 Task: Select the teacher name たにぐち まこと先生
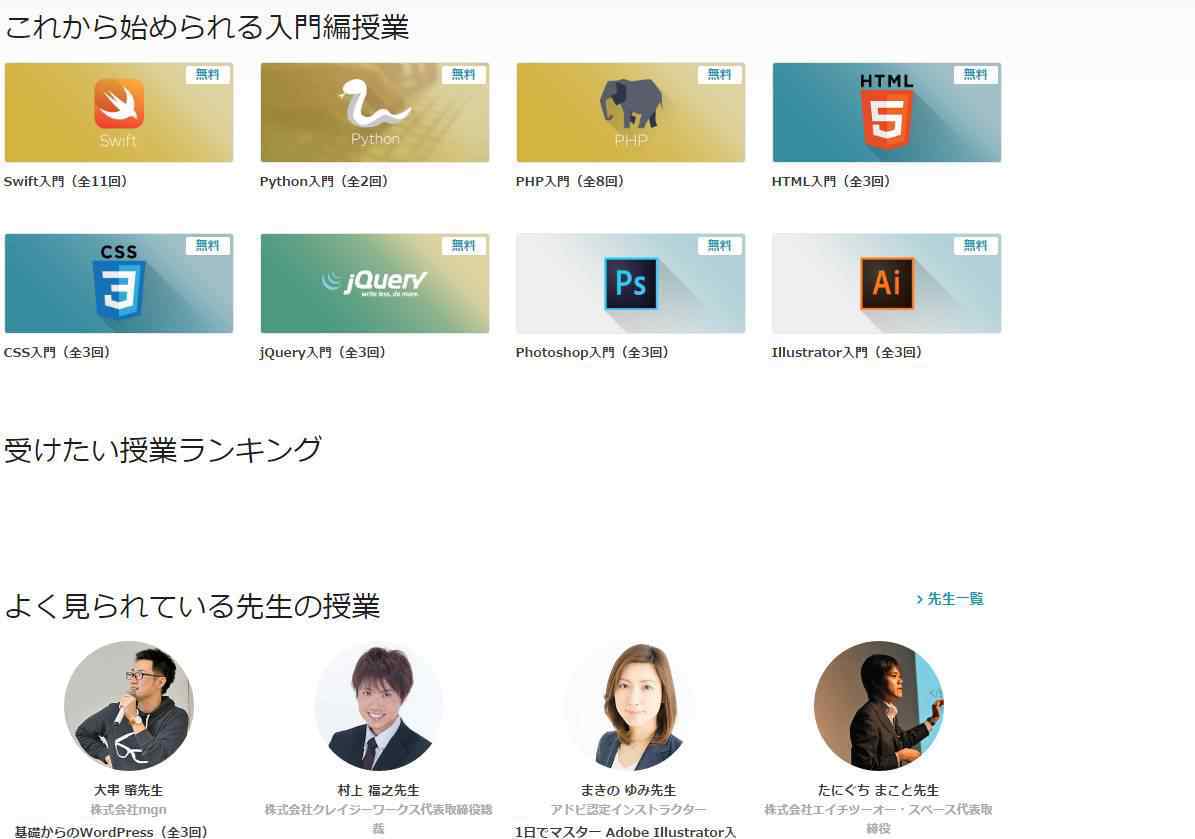pos(878,790)
